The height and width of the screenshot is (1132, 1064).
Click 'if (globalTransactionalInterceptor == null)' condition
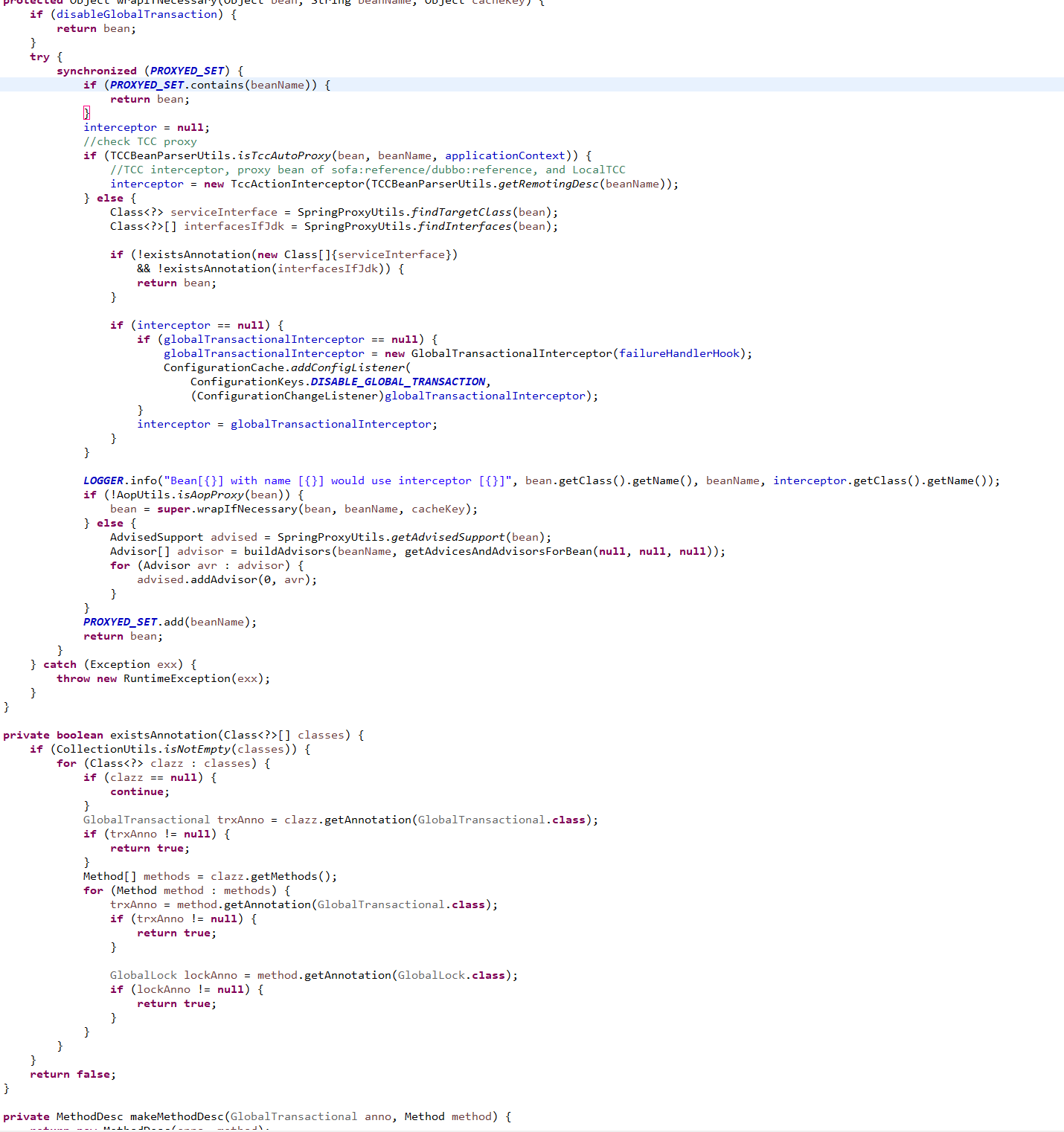287,339
